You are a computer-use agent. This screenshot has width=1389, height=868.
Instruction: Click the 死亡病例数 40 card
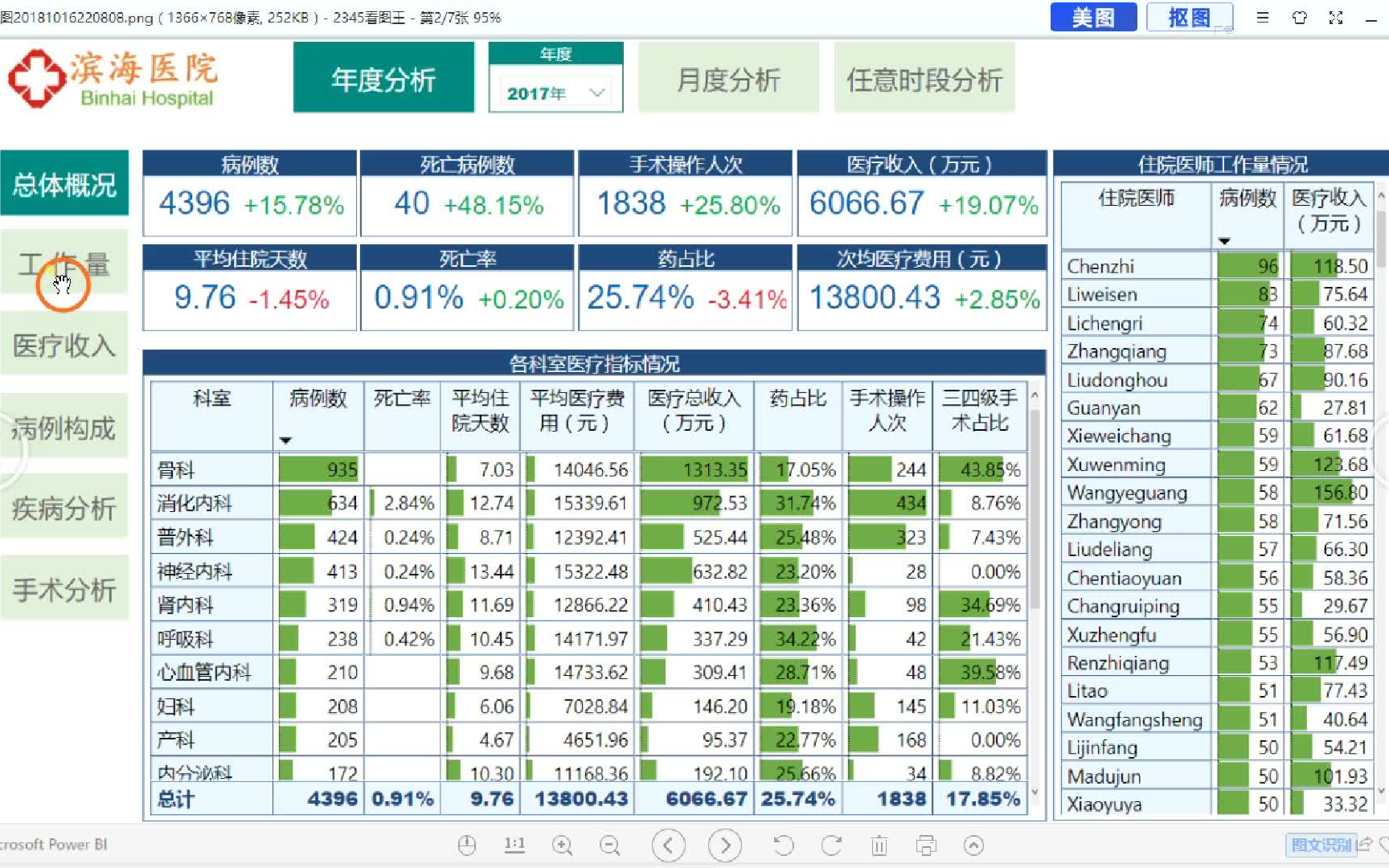coord(467,193)
